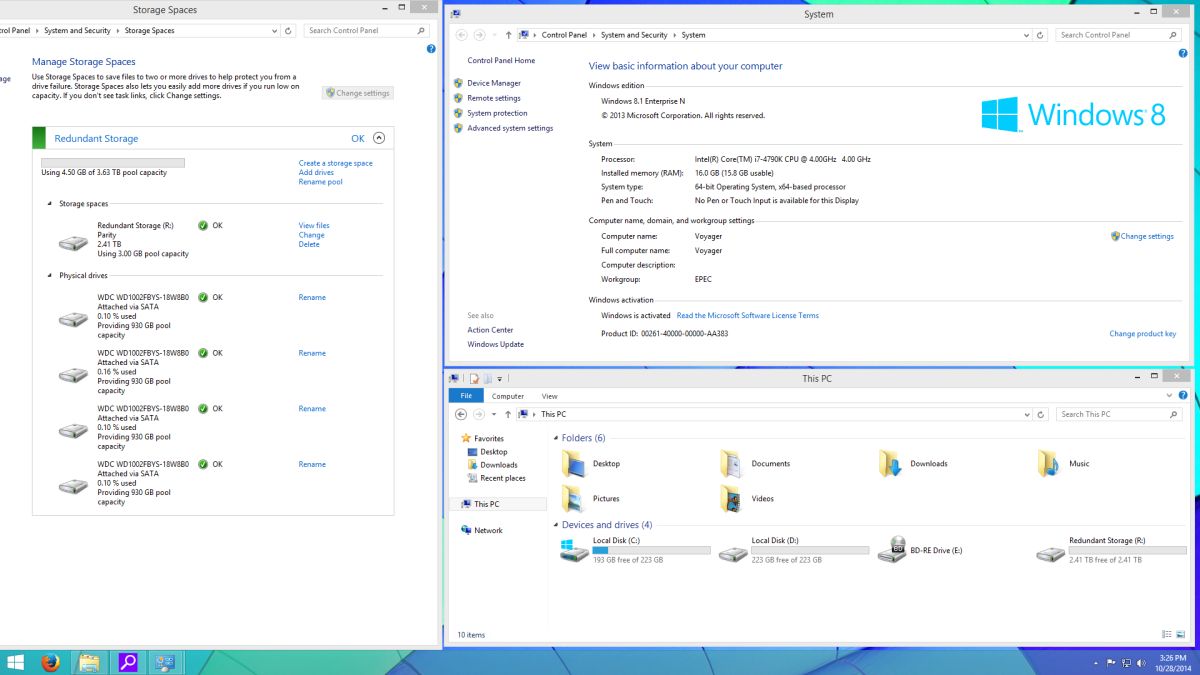This screenshot has width=1200, height=675.
Task: Go to Control Panel Home
Action: pos(501,61)
